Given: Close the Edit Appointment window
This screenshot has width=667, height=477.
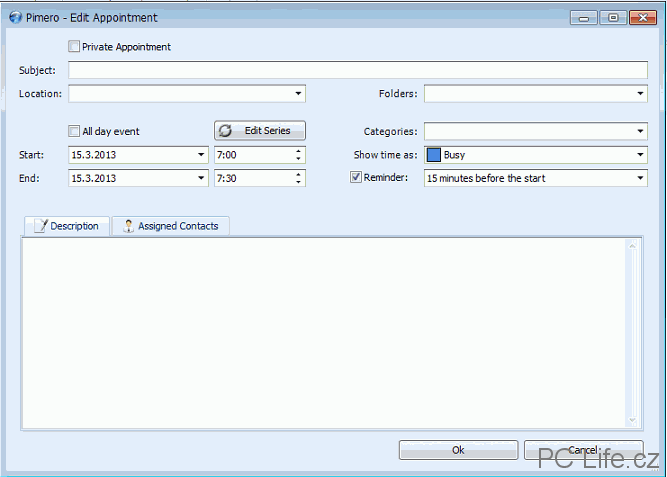Looking at the screenshot, I should pyautogui.click(x=643, y=18).
